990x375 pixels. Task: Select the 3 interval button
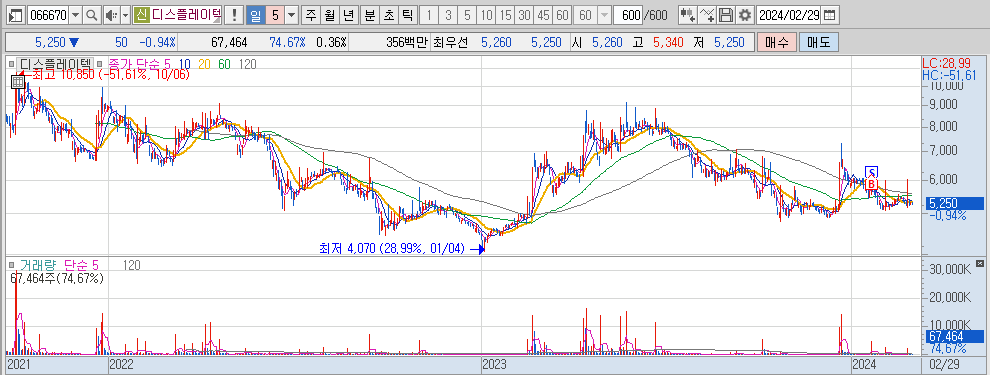click(x=448, y=15)
